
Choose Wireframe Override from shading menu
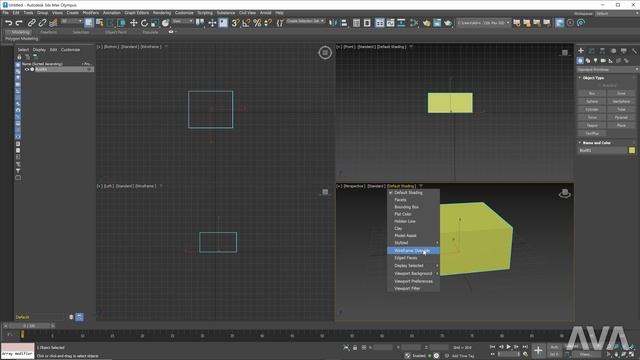[413, 251]
